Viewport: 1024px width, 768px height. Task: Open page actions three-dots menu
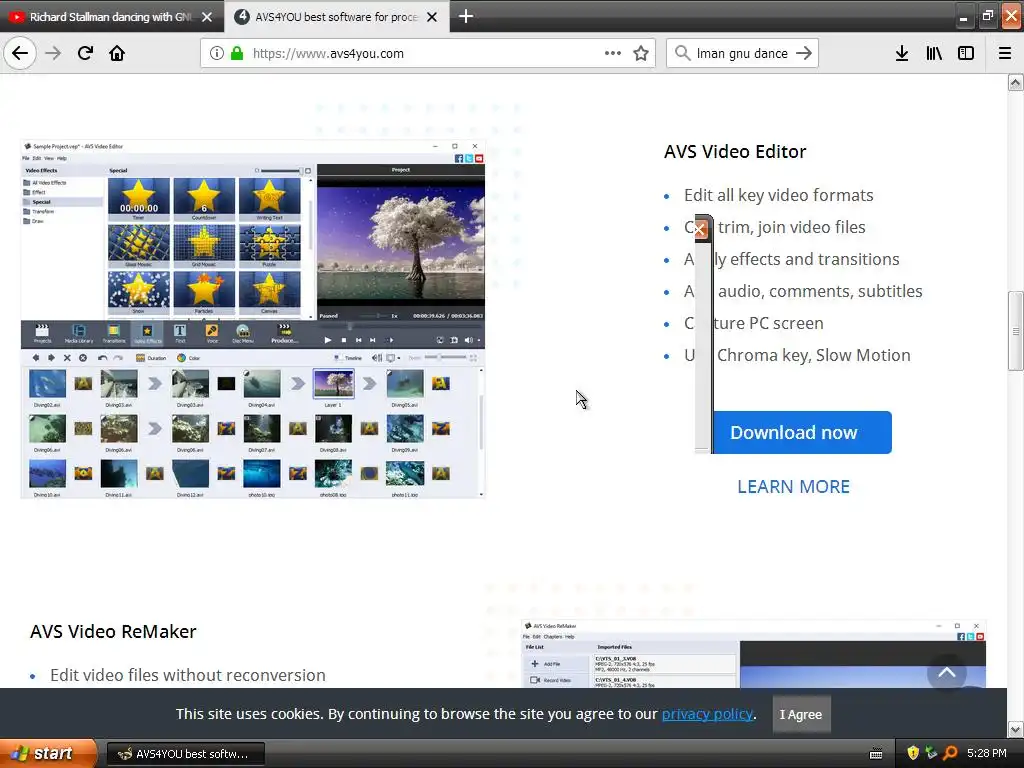(x=613, y=53)
